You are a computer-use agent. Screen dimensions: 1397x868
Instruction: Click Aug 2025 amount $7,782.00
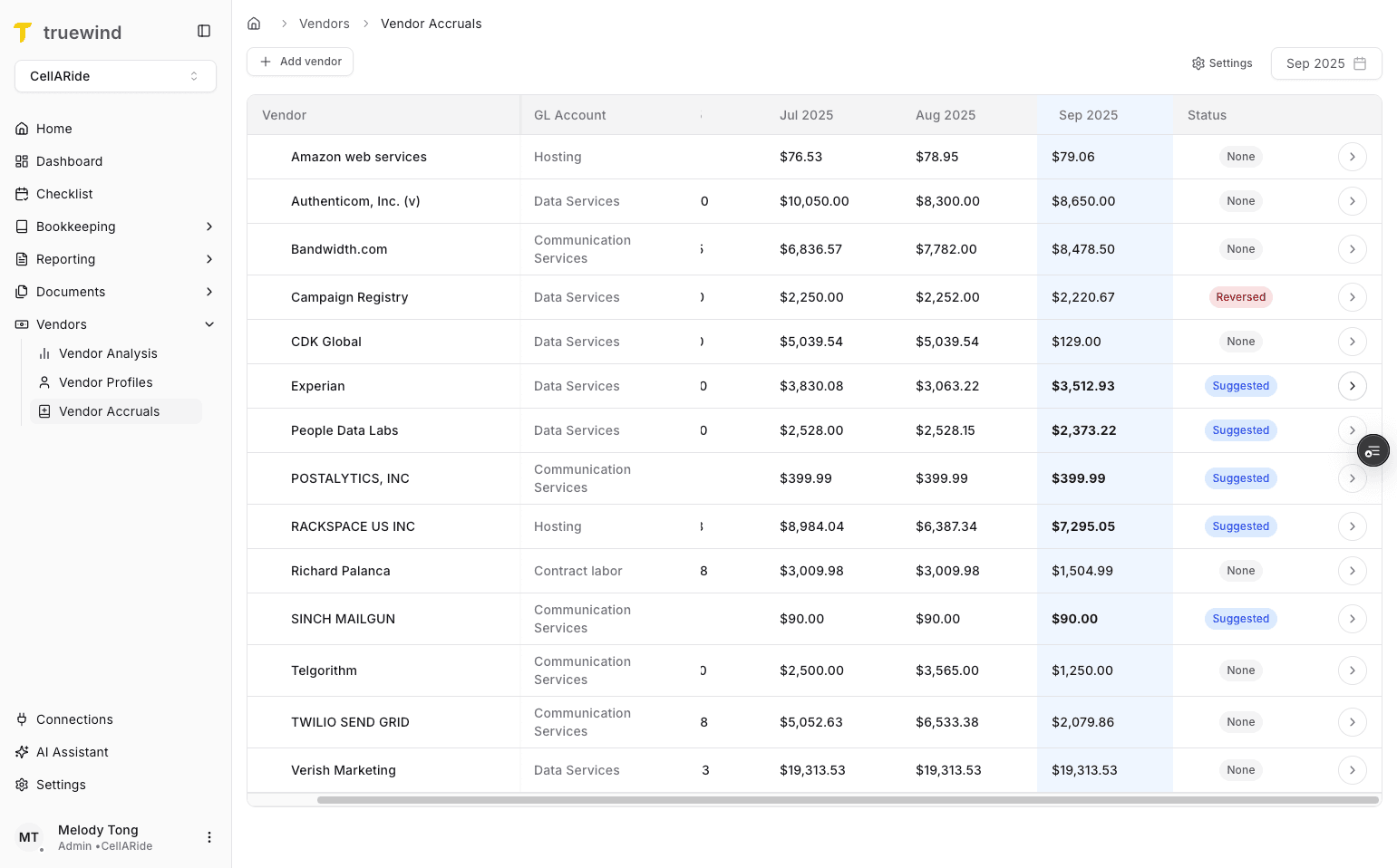pyautogui.click(x=946, y=249)
